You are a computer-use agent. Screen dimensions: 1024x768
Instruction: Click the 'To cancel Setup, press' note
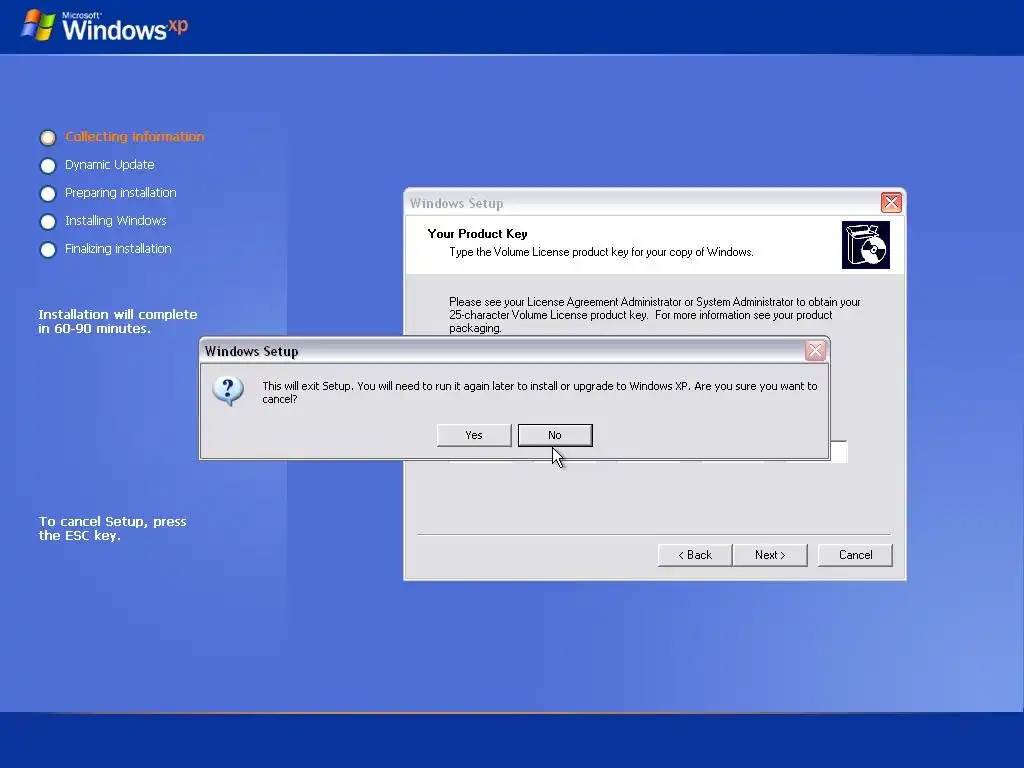tap(112, 528)
